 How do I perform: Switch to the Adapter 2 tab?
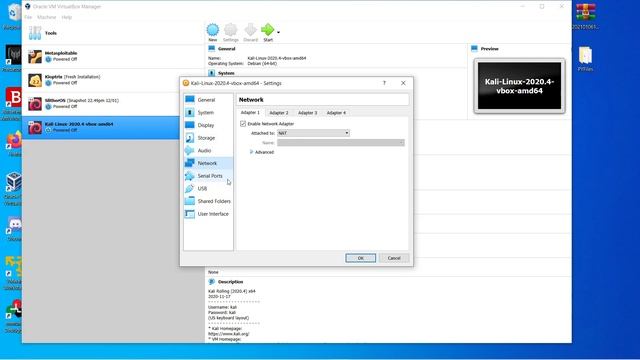coord(279,113)
